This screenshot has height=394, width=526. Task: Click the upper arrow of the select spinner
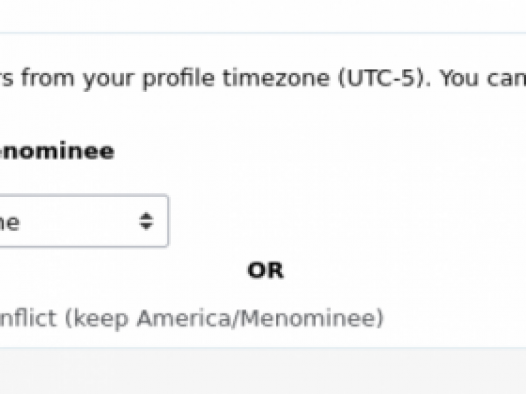pyautogui.click(x=146, y=216)
